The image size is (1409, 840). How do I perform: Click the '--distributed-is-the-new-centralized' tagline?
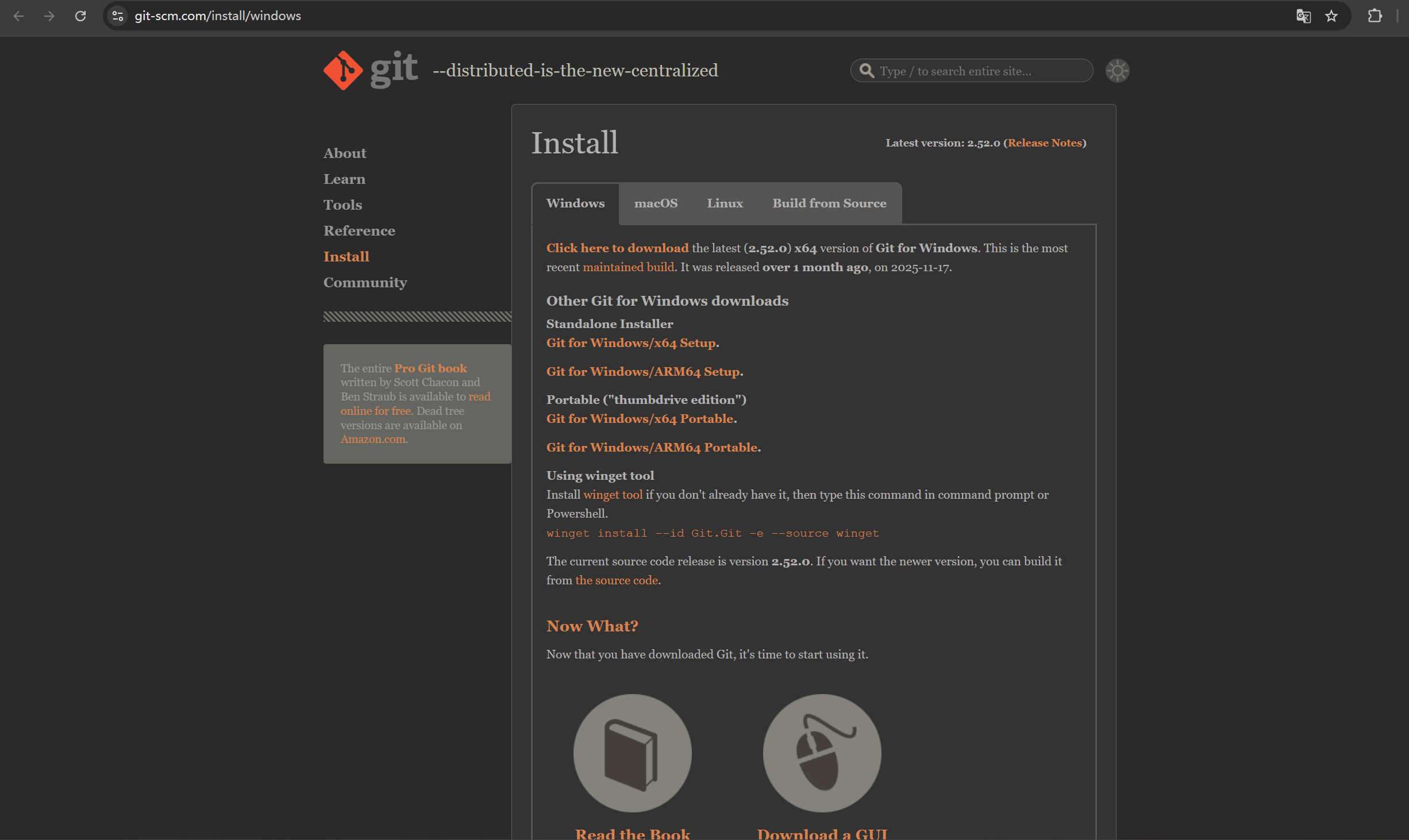click(575, 70)
